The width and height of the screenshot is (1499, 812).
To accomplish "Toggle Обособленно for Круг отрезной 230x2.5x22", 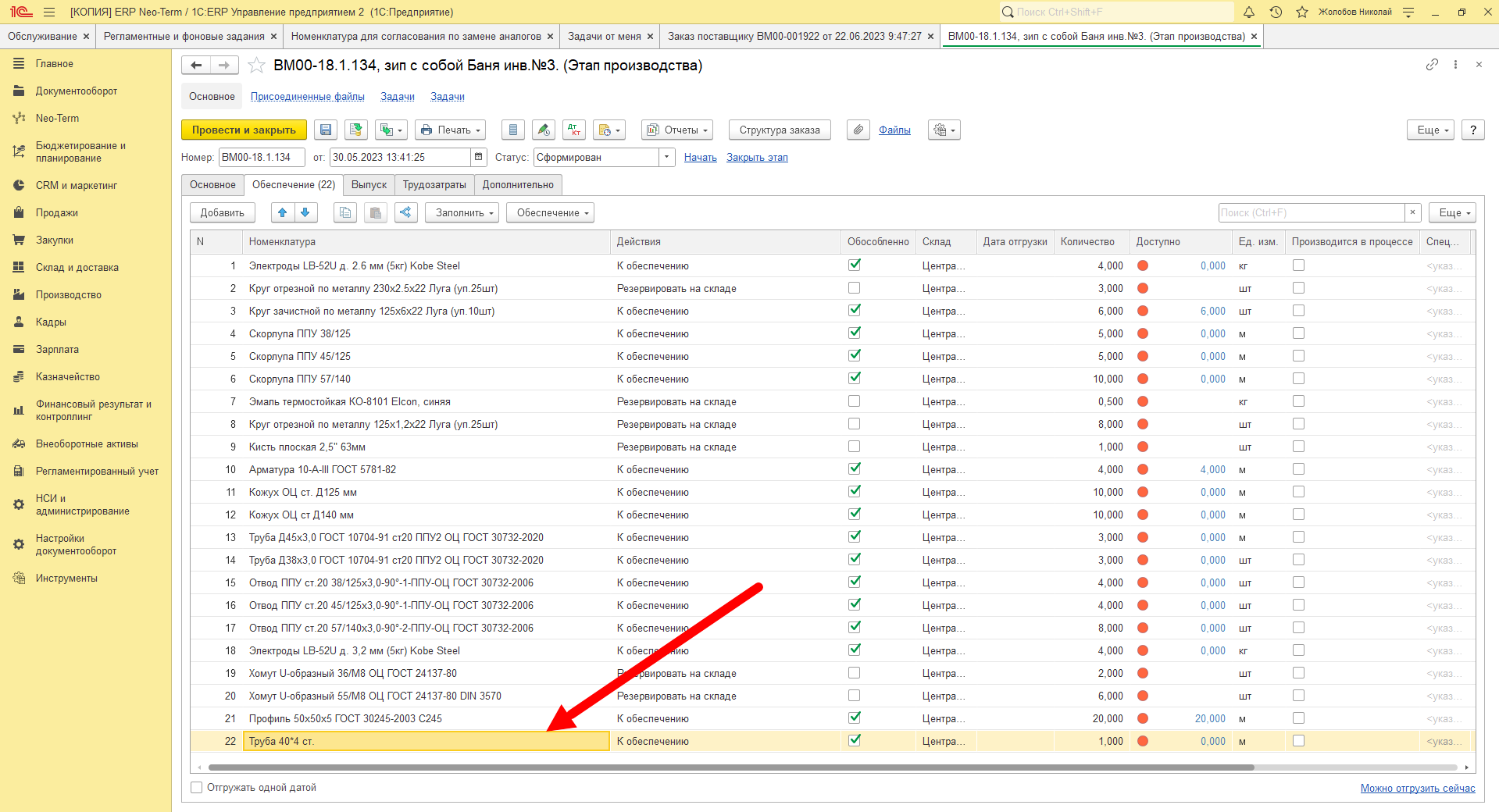I will tap(855, 288).
